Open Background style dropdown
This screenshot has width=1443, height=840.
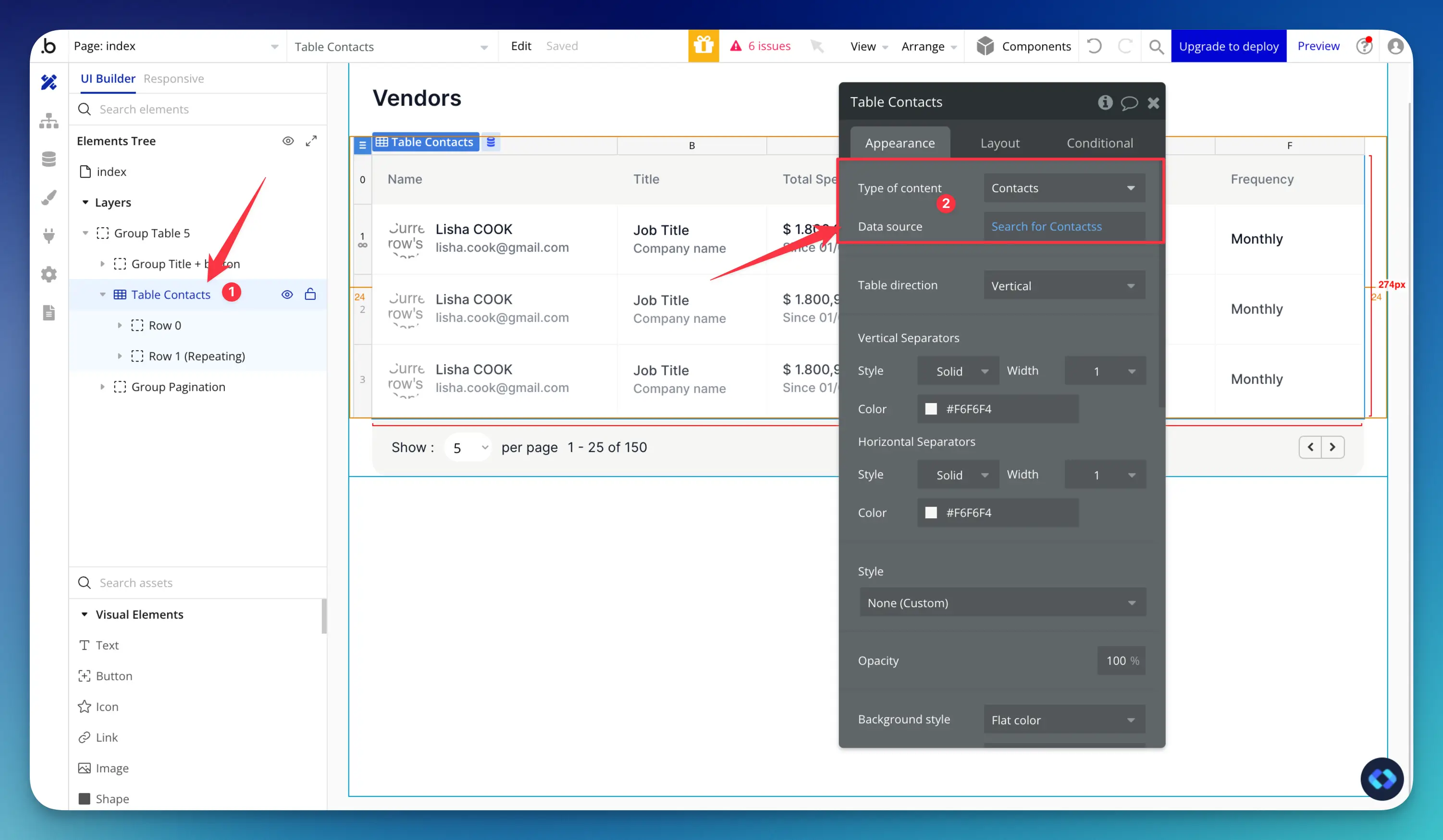(1064, 719)
